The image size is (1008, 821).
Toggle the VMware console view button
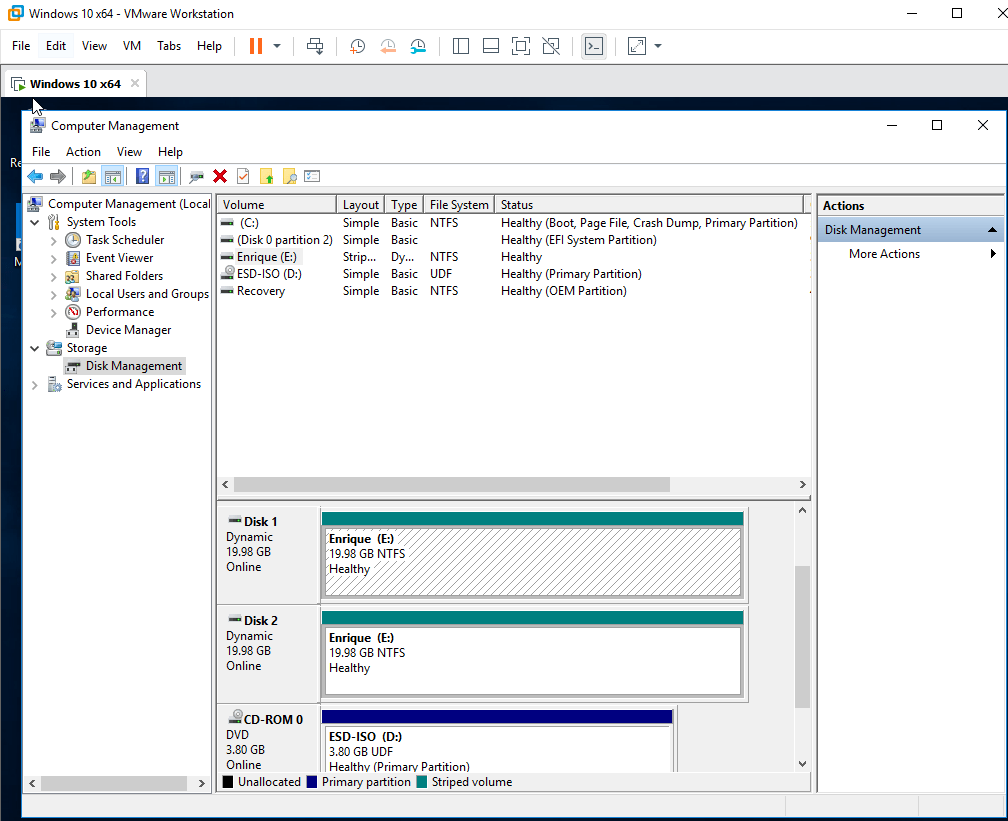tap(593, 46)
